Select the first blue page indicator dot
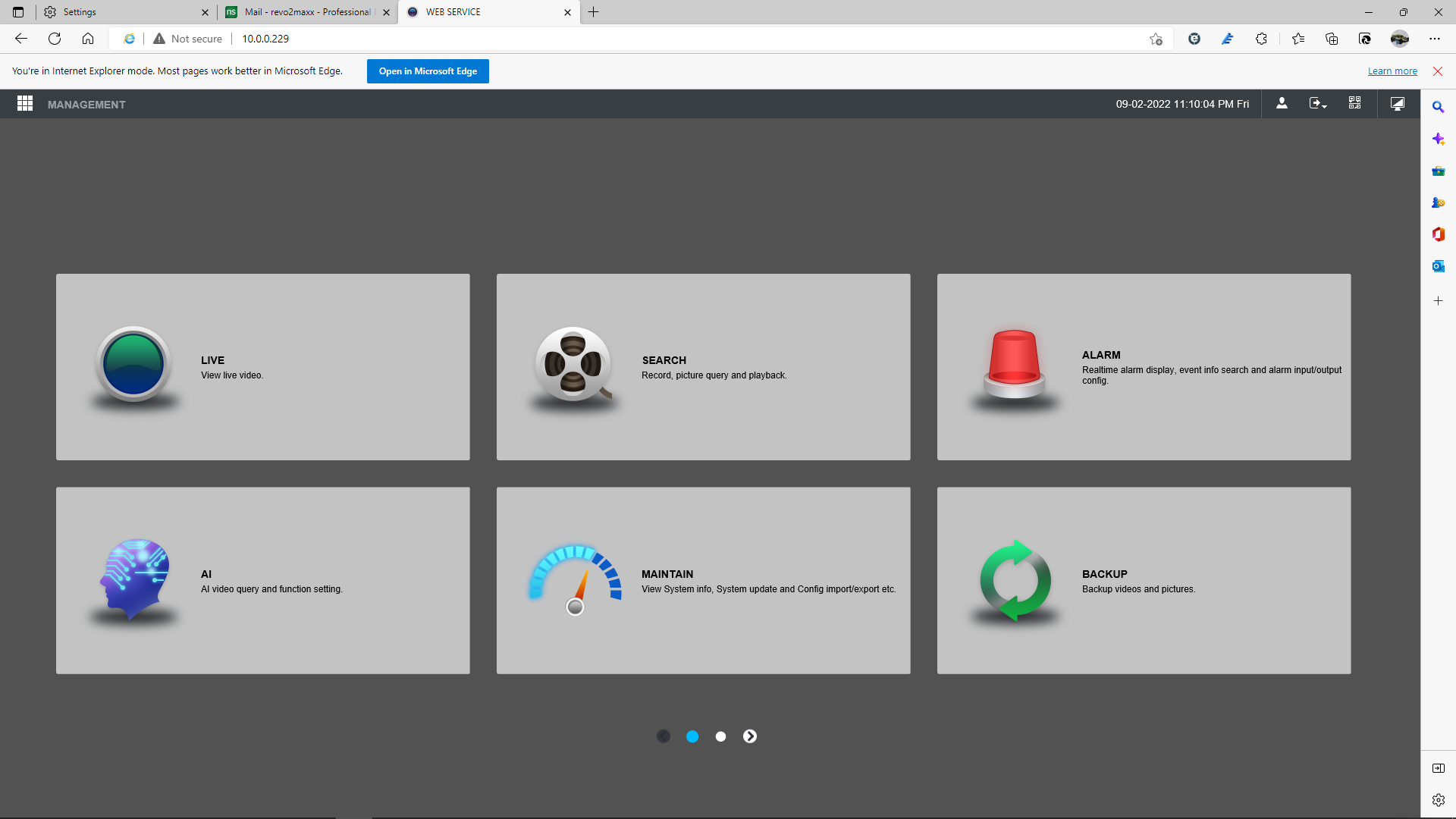This screenshot has height=819, width=1456. [x=692, y=736]
